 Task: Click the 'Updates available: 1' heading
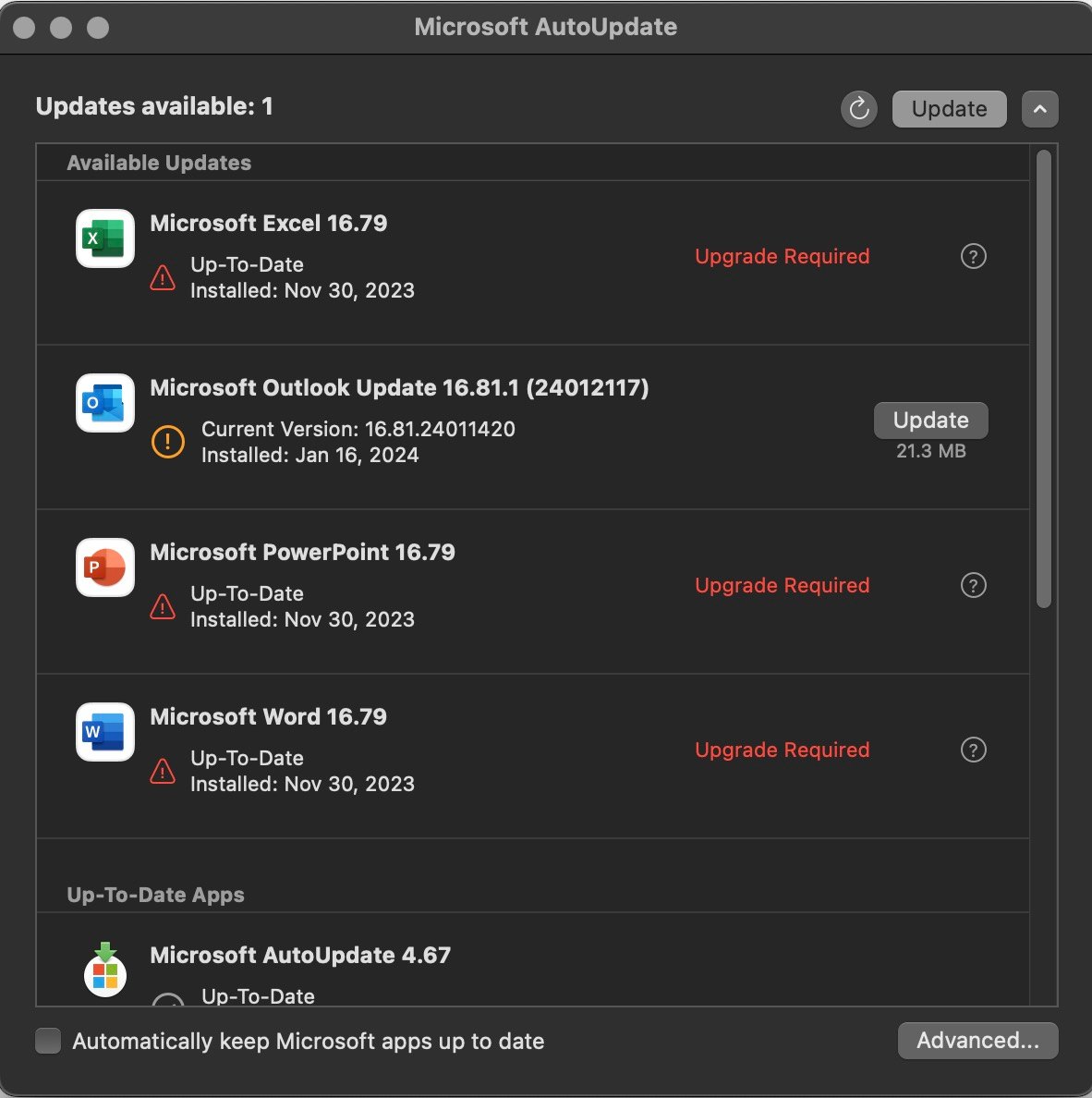click(154, 106)
